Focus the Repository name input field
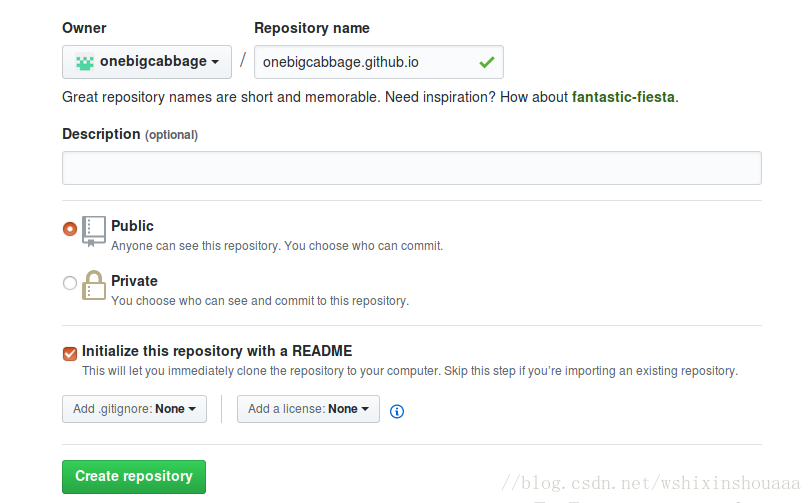 pos(379,62)
